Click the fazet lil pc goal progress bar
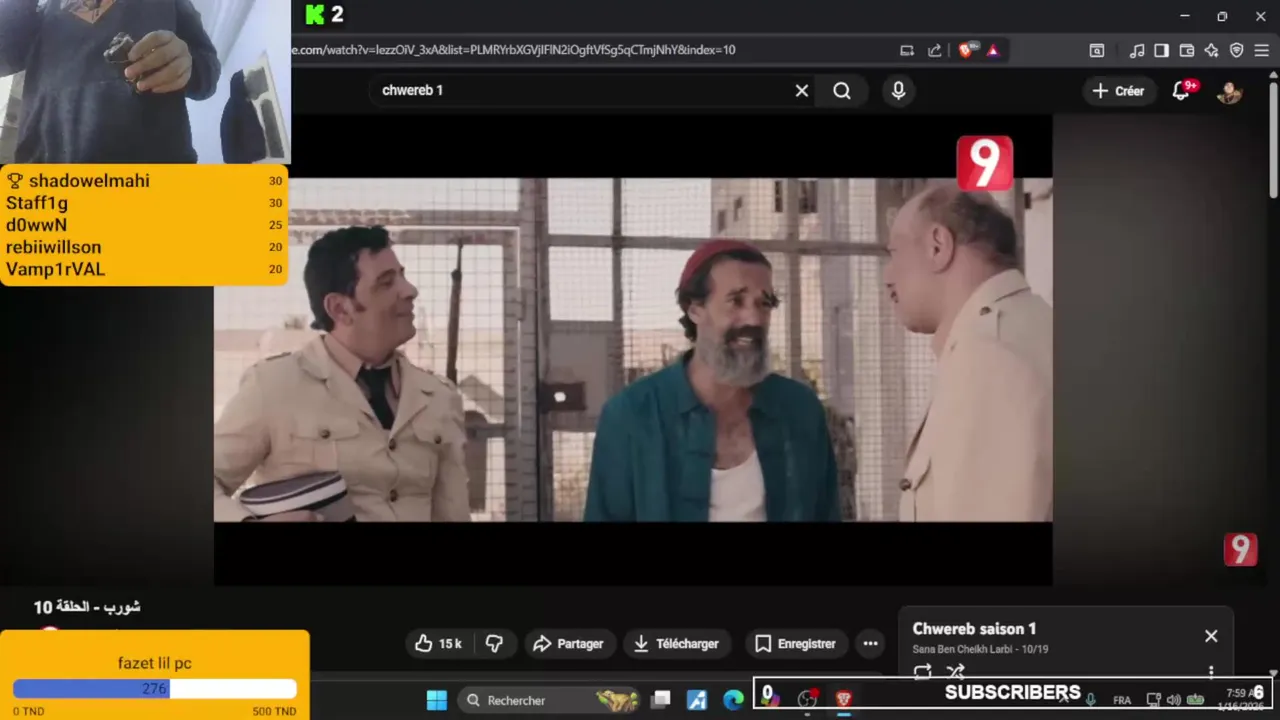The width and height of the screenshot is (1280, 720). [155, 689]
